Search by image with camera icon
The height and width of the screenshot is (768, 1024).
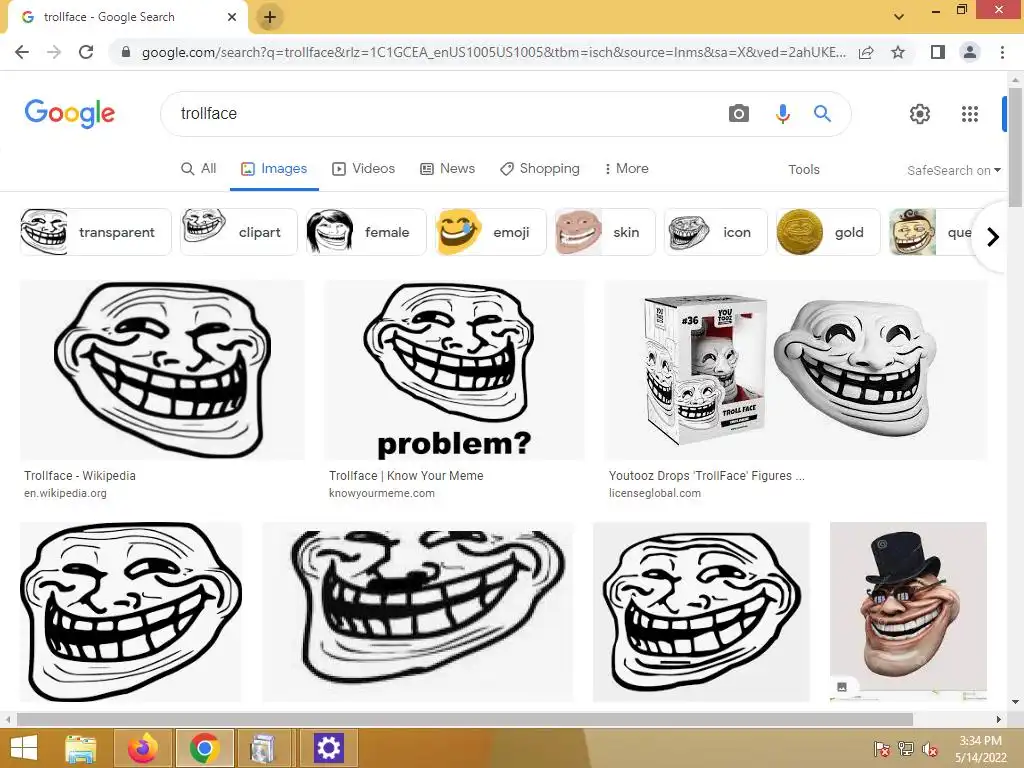[x=739, y=114]
